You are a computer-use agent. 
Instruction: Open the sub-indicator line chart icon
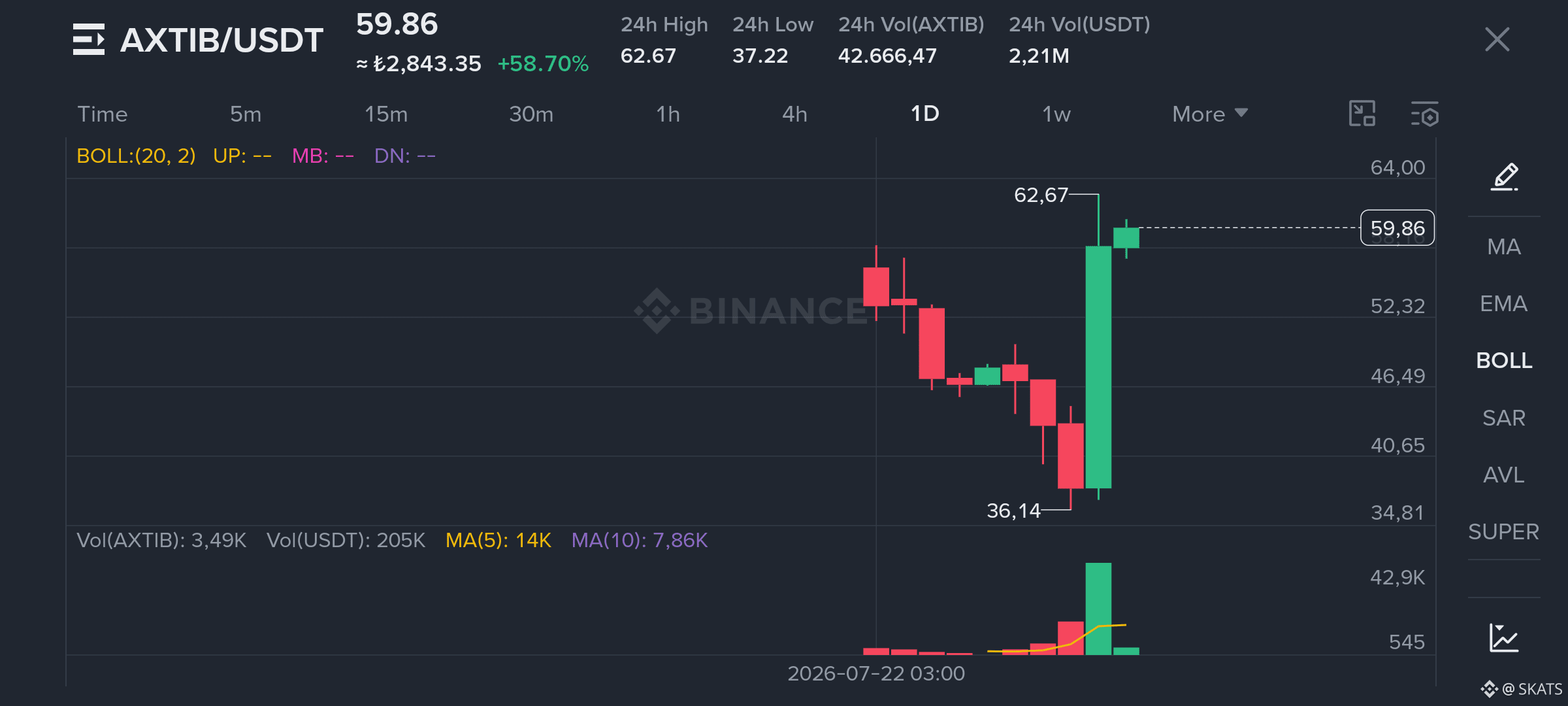point(1504,638)
